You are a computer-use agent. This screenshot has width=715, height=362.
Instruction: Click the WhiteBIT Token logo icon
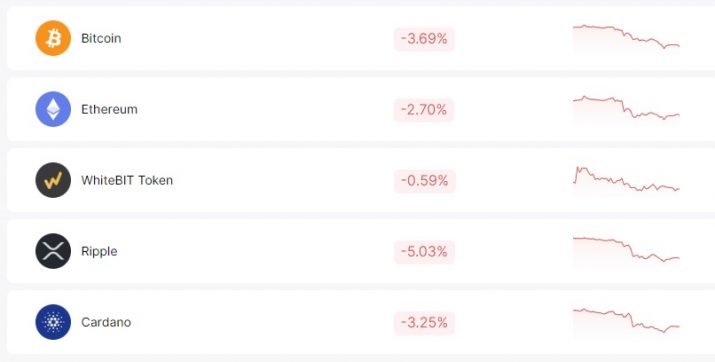[x=53, y=180]
